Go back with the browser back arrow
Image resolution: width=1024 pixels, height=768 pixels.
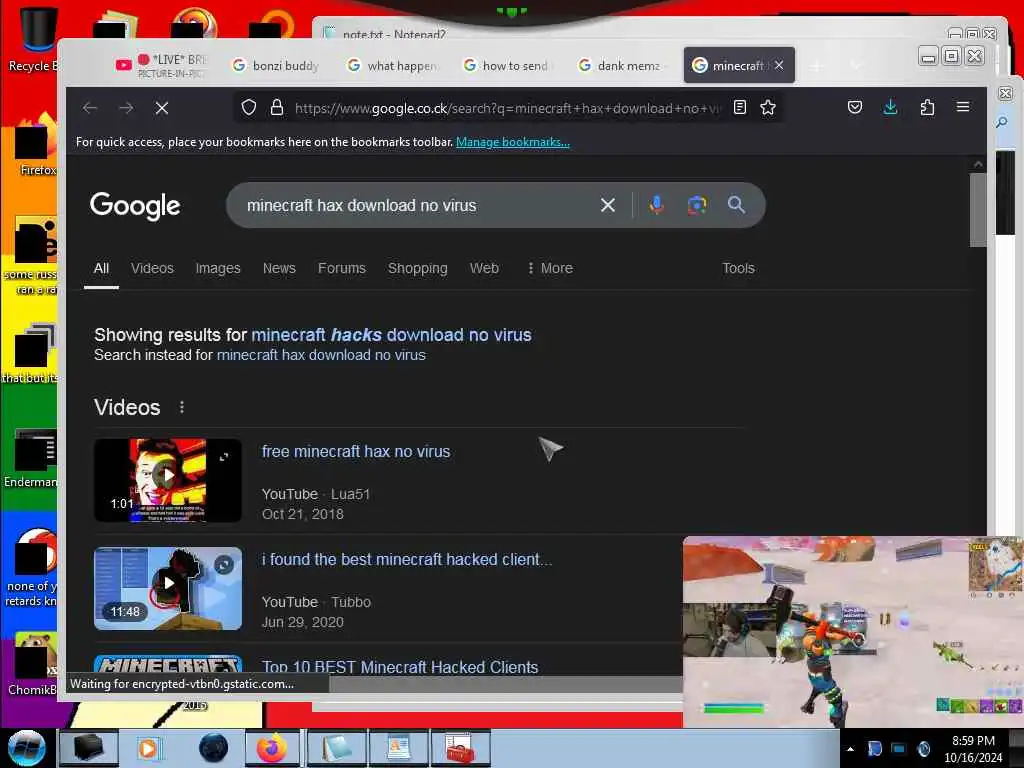tap(90, 108)
